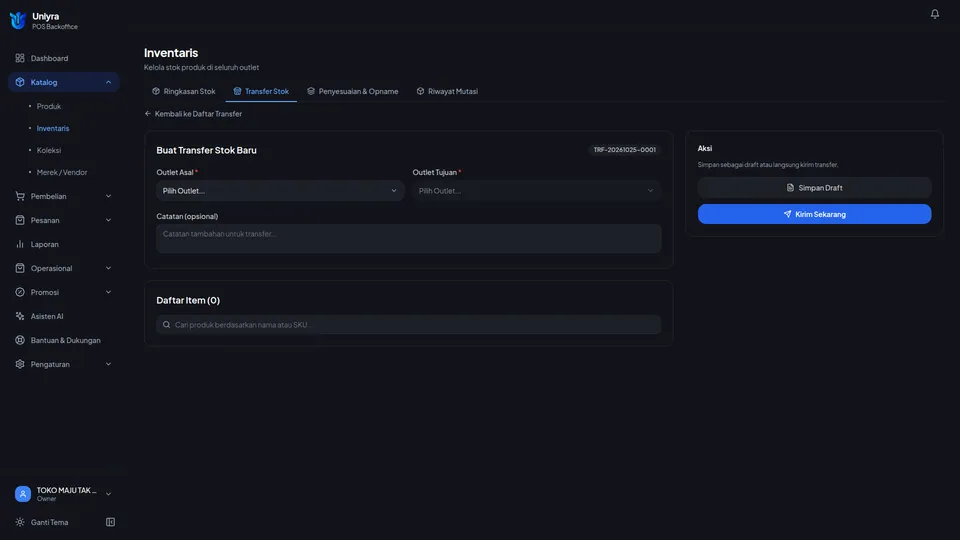Open the TOKO MAJU account menu chevron

[108, 493]
